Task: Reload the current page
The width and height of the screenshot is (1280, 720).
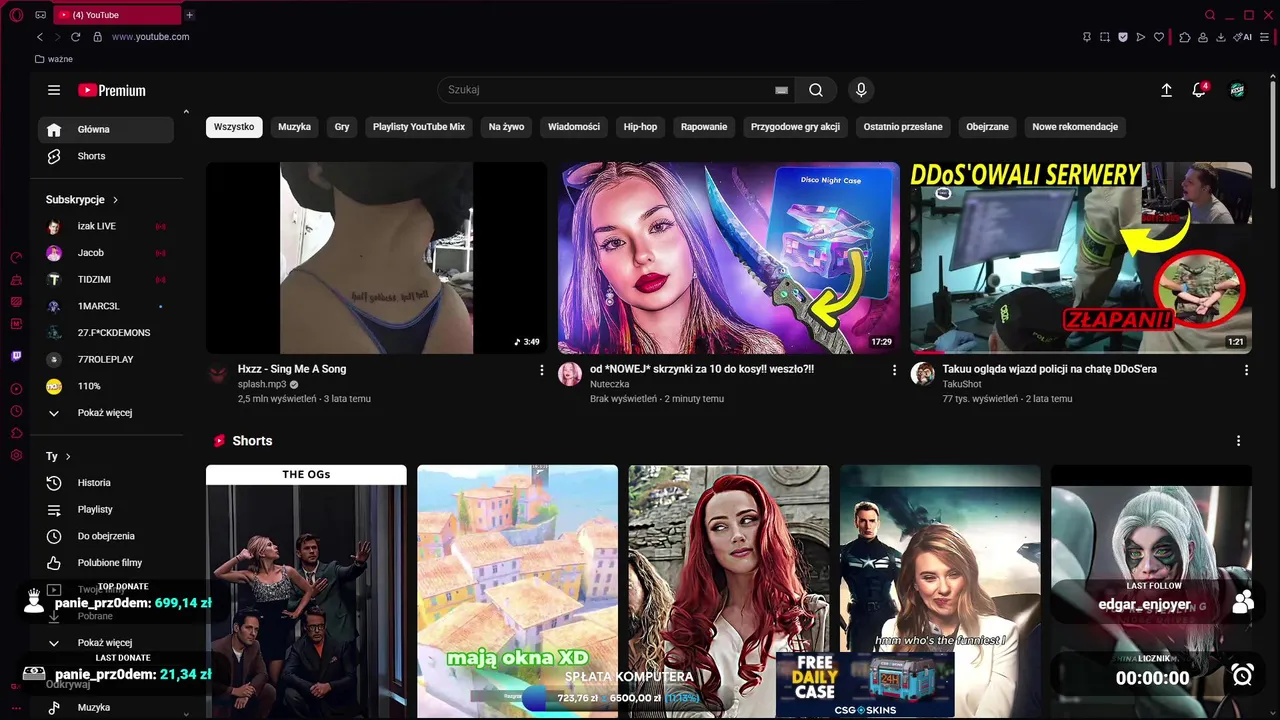Action: click(75, 37)
